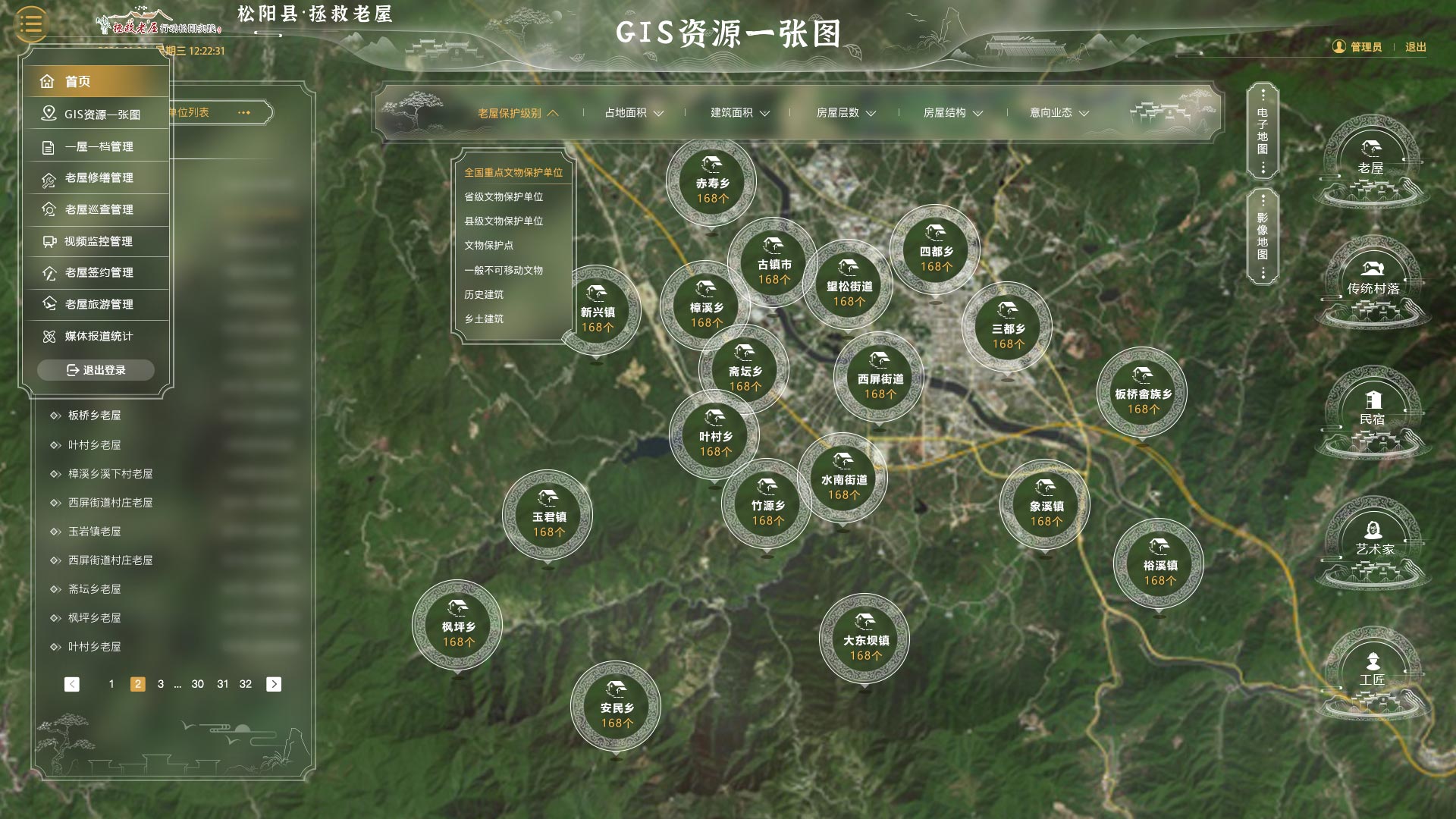Open 视频监控管理 in side menu
This screenshot has width=1456, height=819.
click(98, 242)
